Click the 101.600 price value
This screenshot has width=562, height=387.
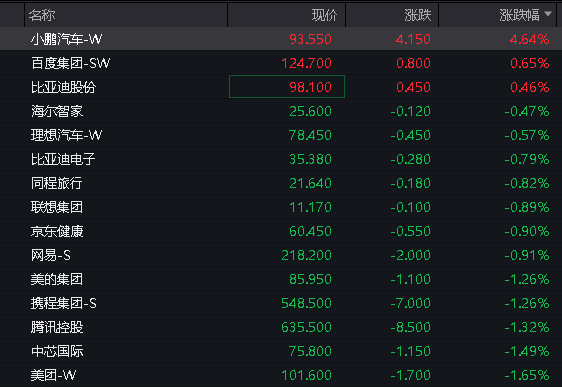pyautogui.click(x=306, y=375)
